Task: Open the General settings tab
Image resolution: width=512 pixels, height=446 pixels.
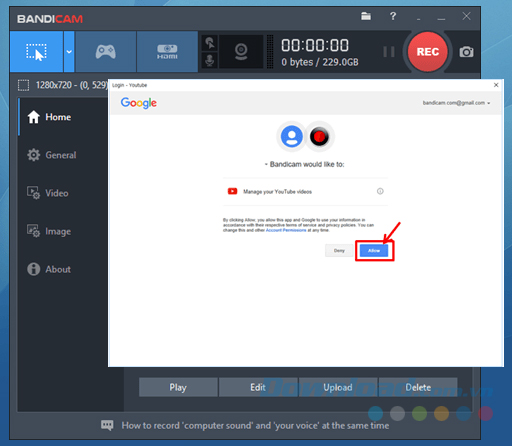Action: coord(63,155)
